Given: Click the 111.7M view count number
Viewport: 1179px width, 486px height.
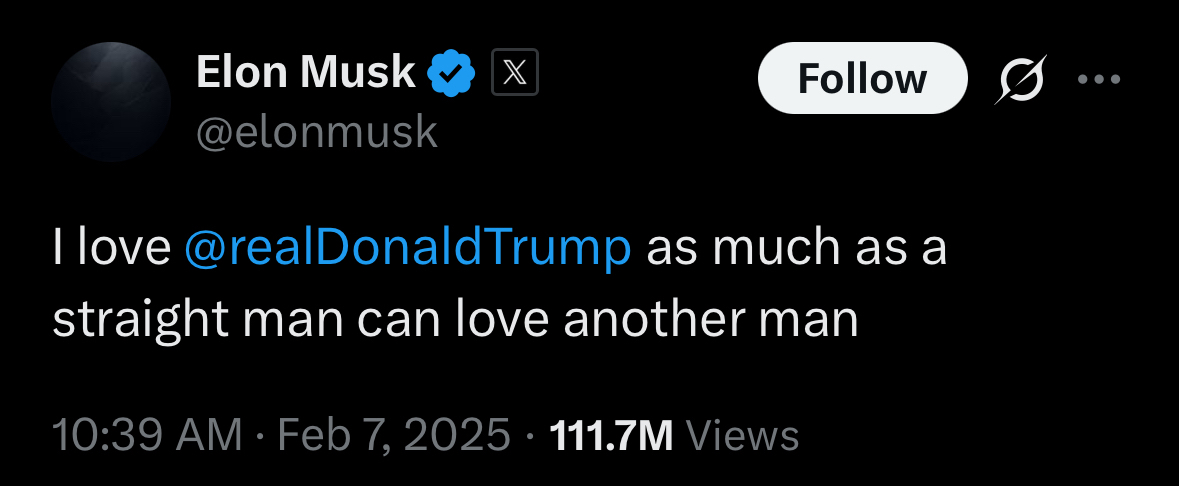Looking at the screenshot, I should [611, 434].
